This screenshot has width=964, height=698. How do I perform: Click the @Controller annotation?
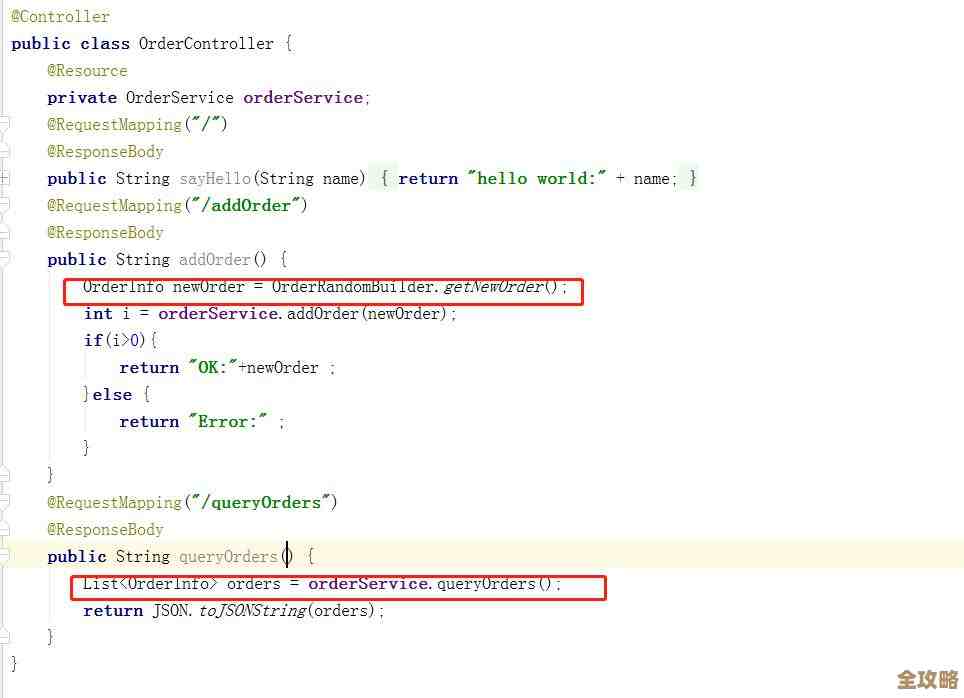point(60,17)
